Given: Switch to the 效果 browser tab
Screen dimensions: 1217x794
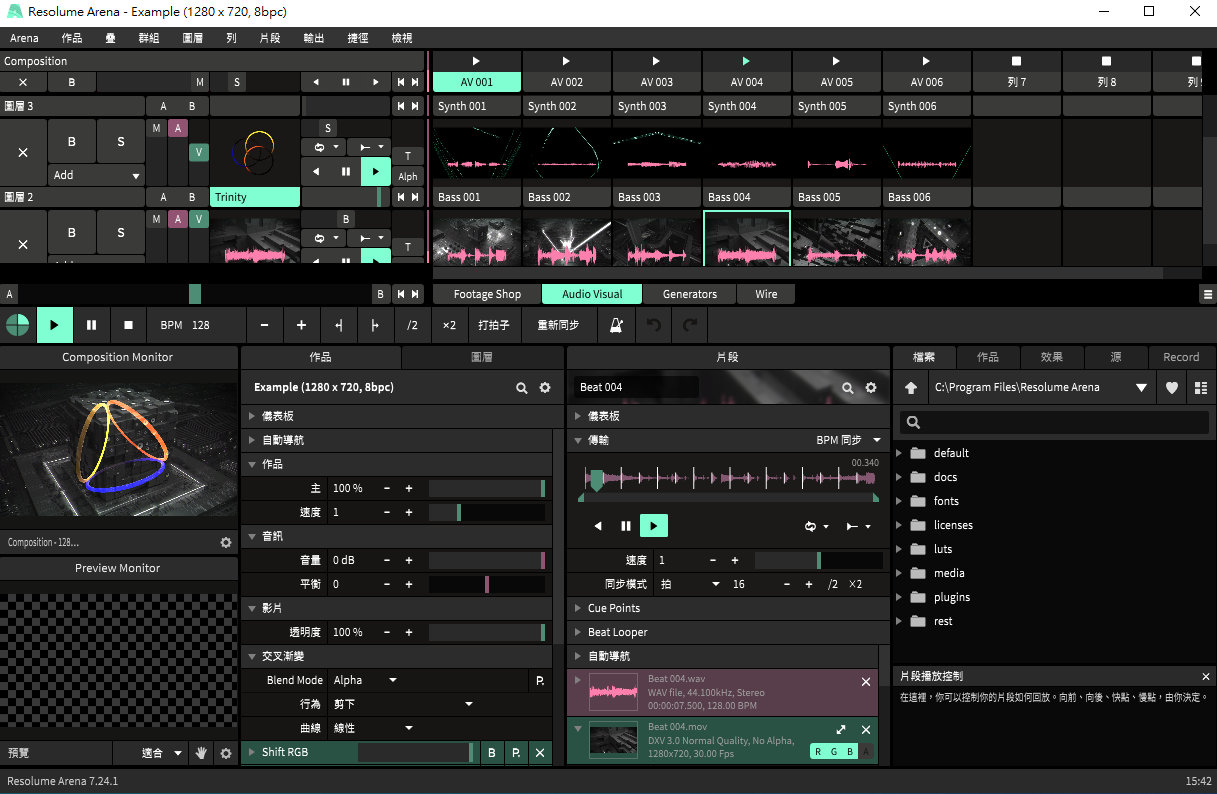Looking at the screenshot, I should click(1051, 357).
